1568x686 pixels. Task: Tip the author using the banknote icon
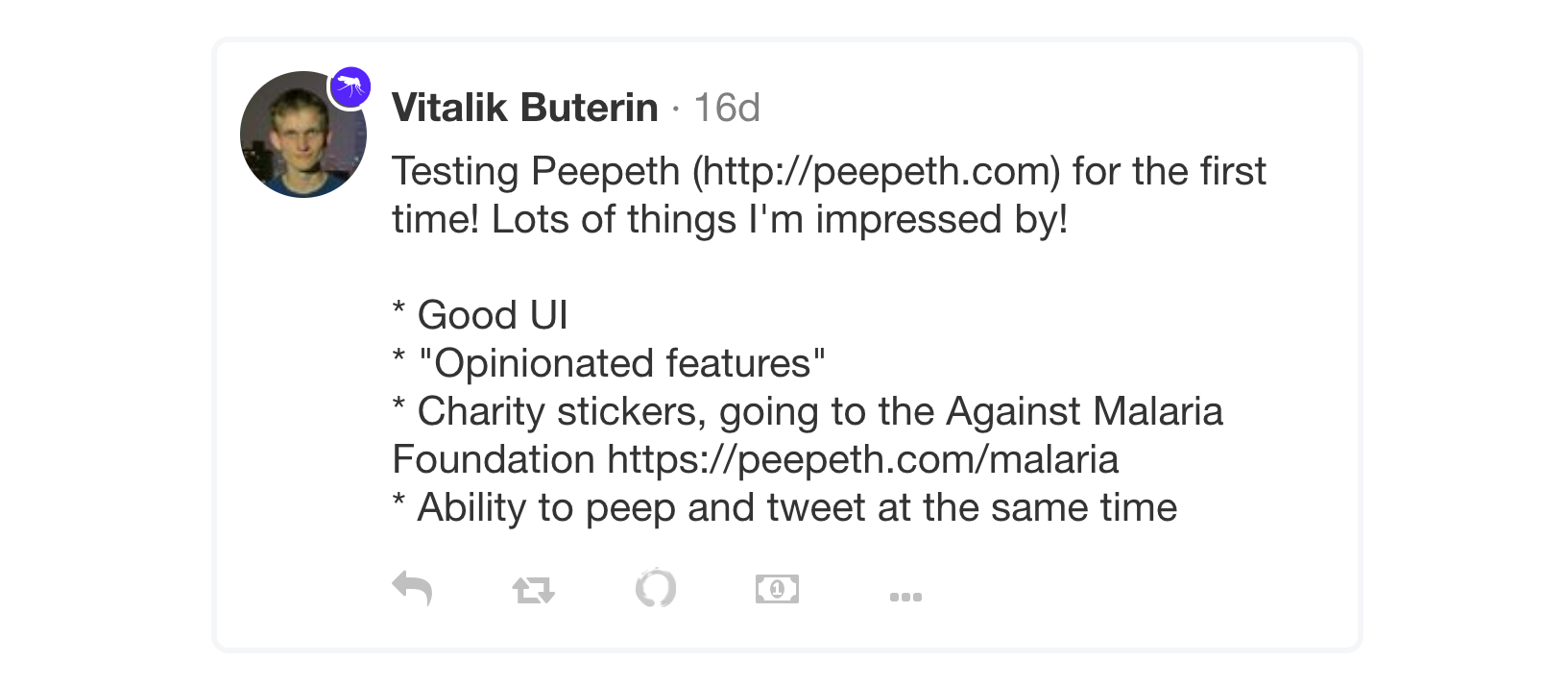click(777, 588)
